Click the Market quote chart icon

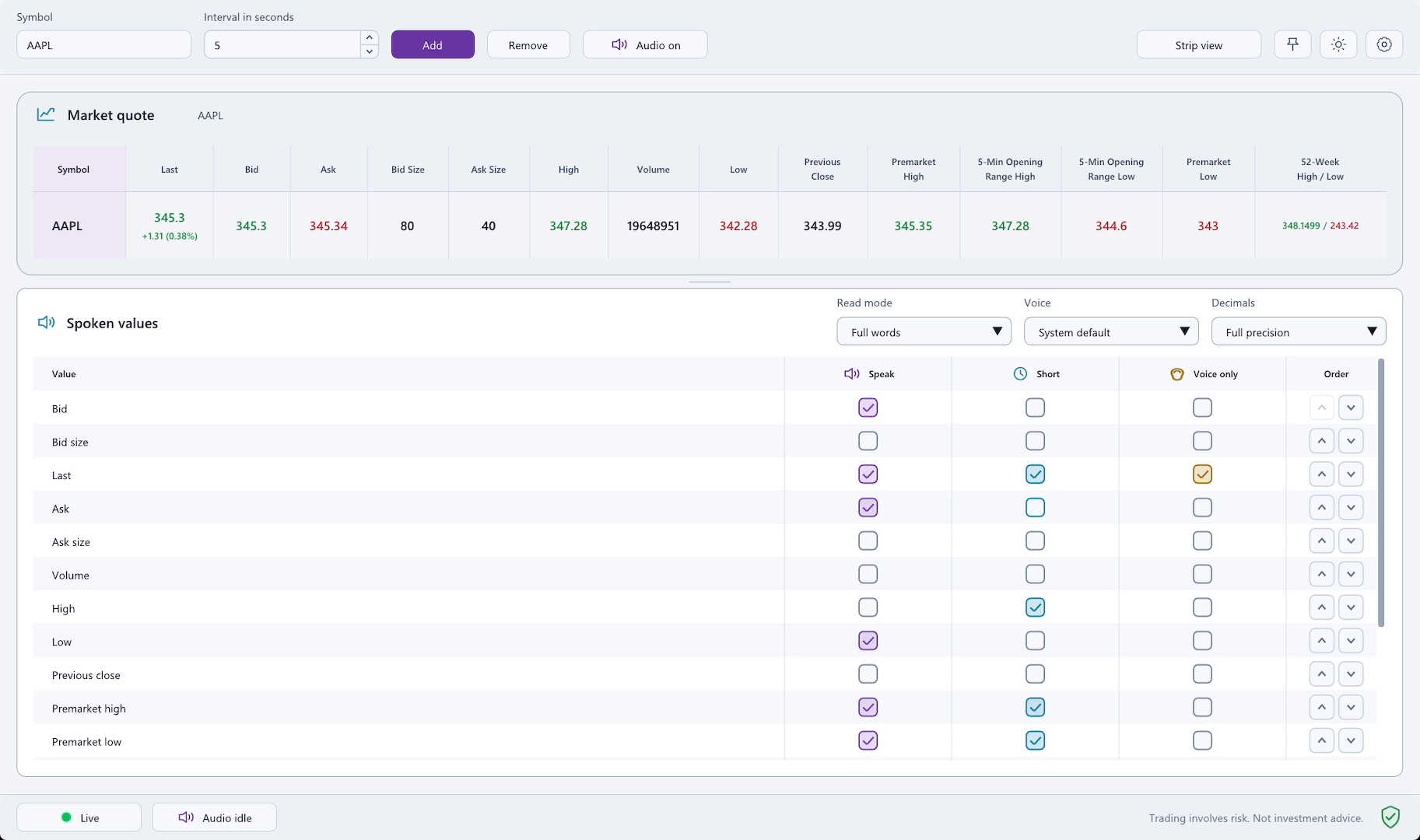46,114
